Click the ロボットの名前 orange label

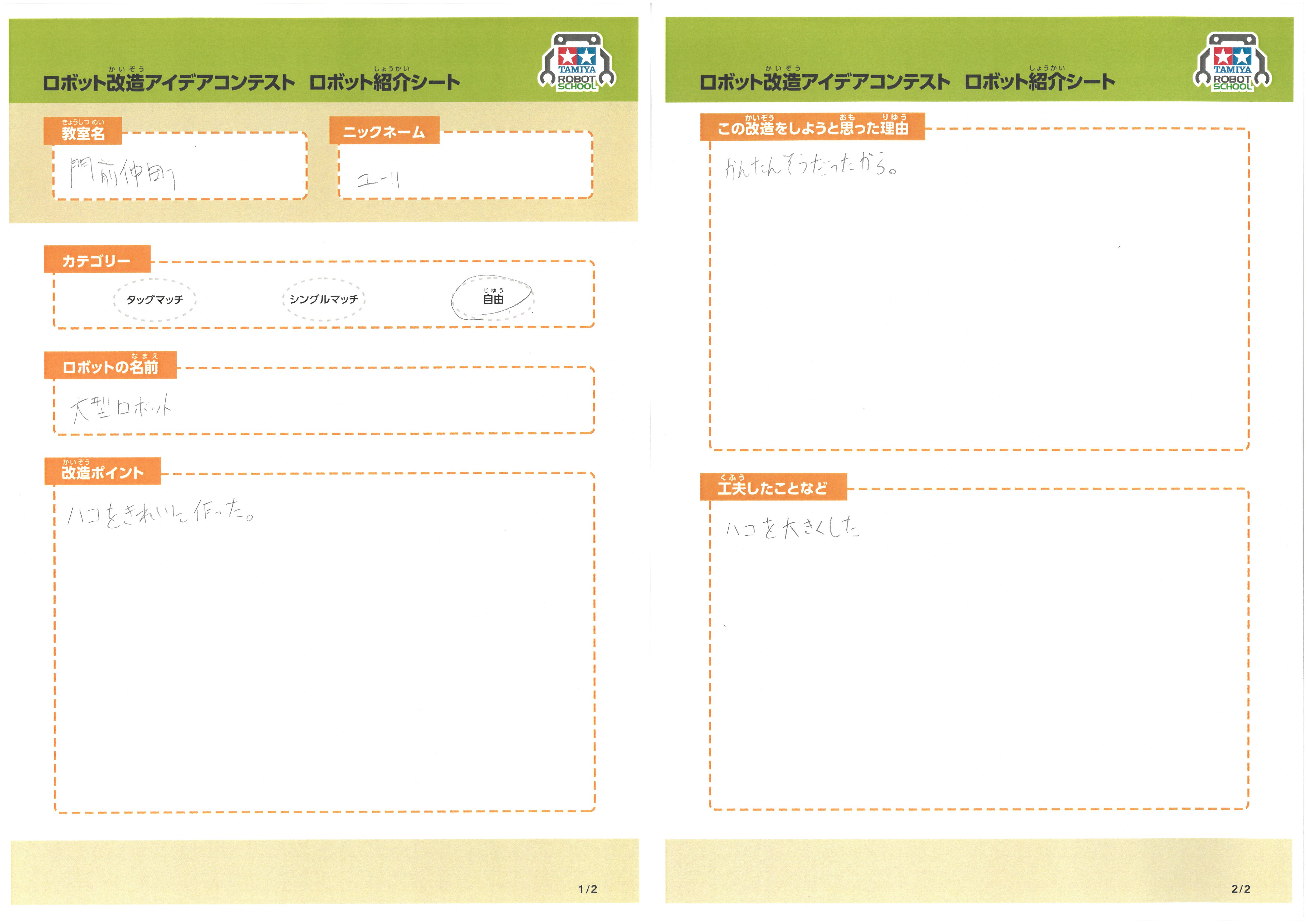coord(110,365)
